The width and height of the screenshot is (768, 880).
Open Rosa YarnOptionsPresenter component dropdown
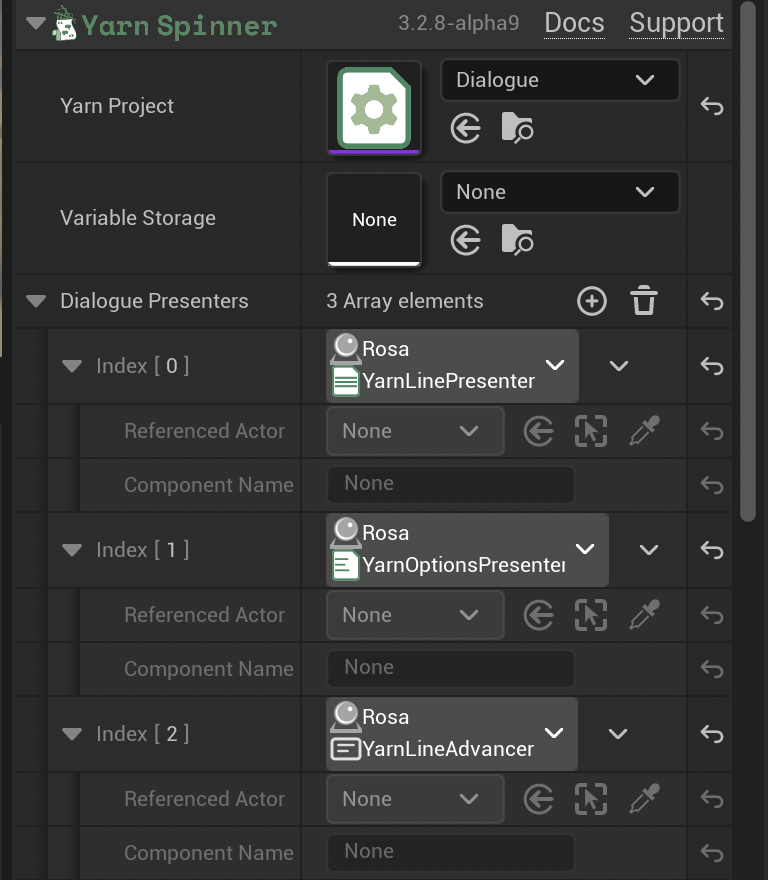coord(467,549)
